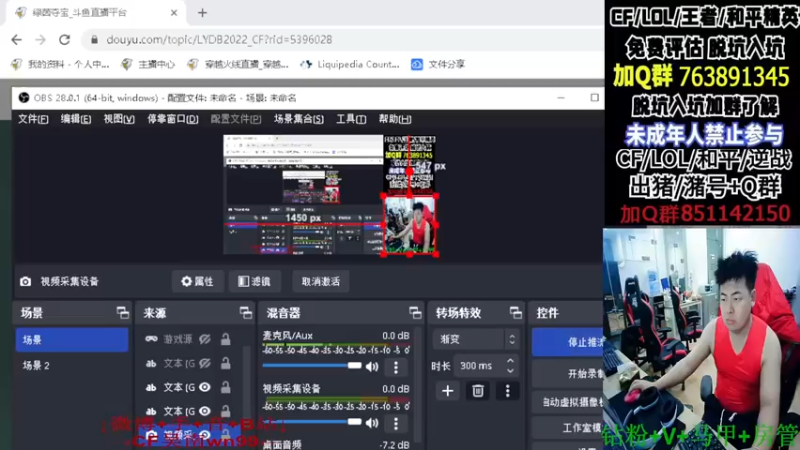Click the 取消激活 button
Image resolution: width=800 pixels, height=450 pixels.
coord(320,281)
